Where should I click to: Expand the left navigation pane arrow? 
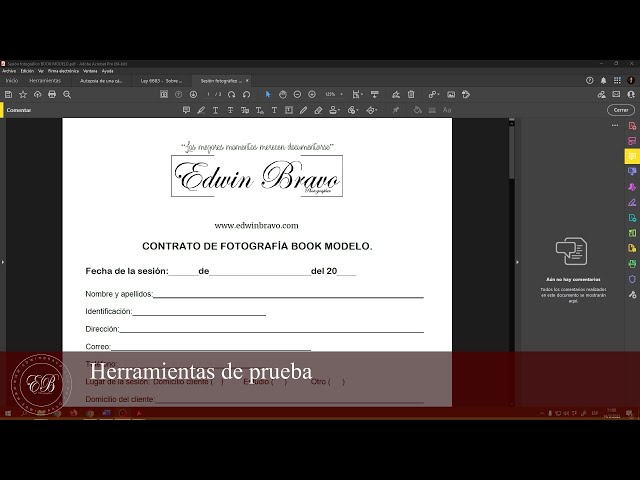coord(2,262)
